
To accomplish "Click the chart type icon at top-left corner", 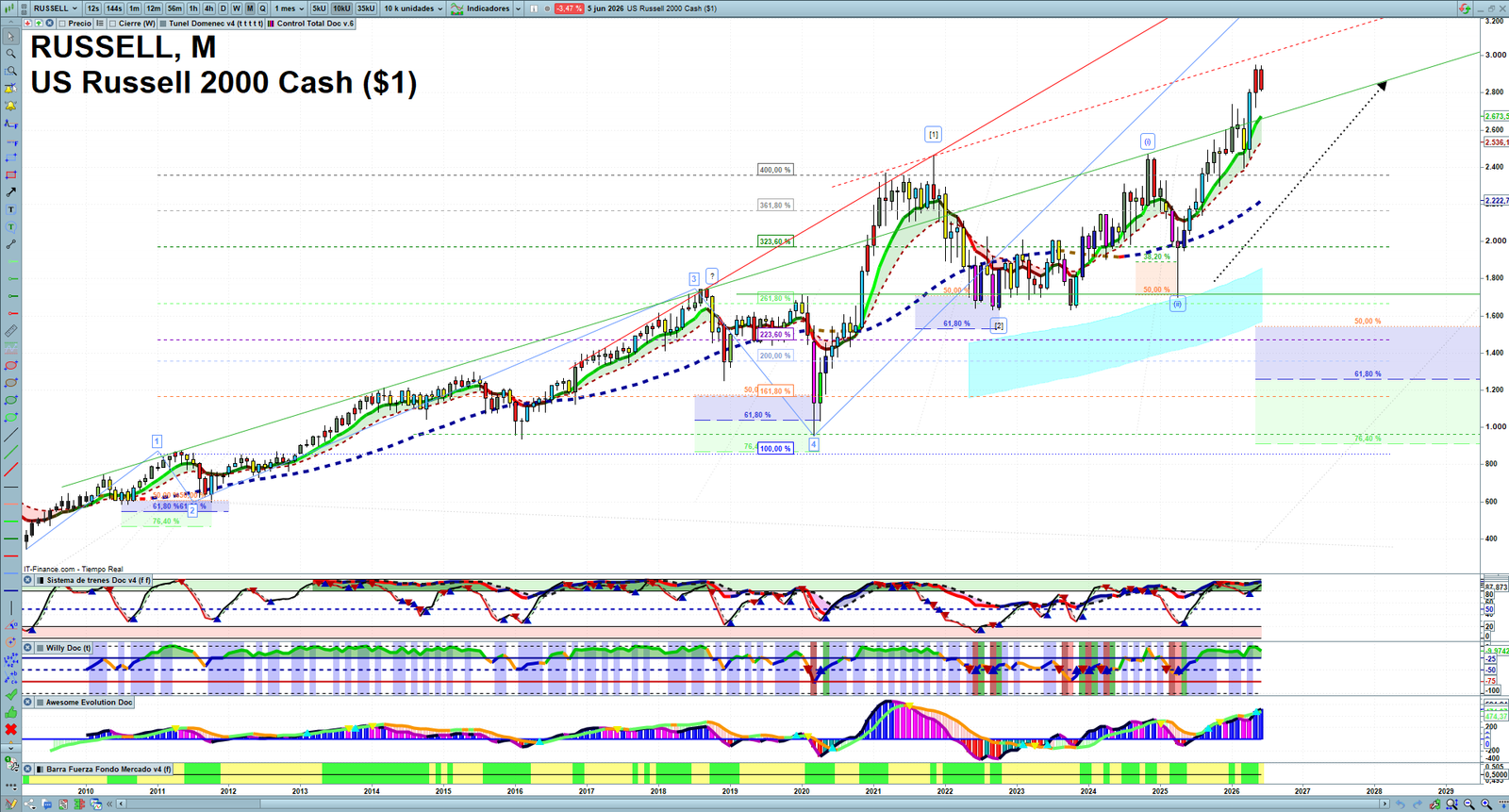I will 8,8.
